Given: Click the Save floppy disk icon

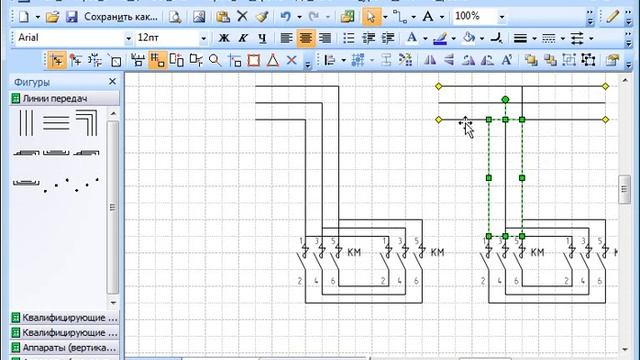Looking at the screenshot, I should tap(71, 17).
